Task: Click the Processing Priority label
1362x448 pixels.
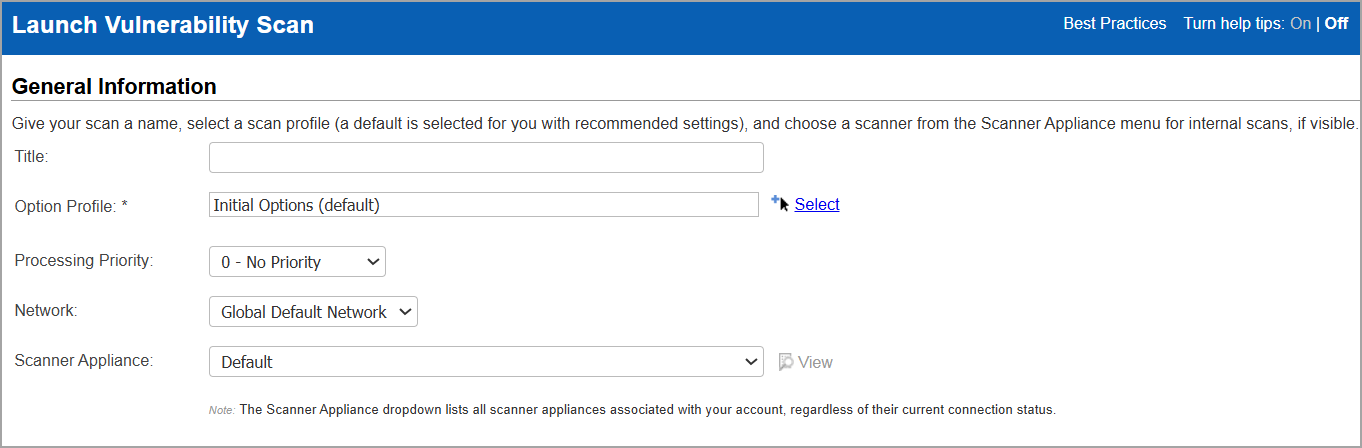Action: tap(84, 260)
